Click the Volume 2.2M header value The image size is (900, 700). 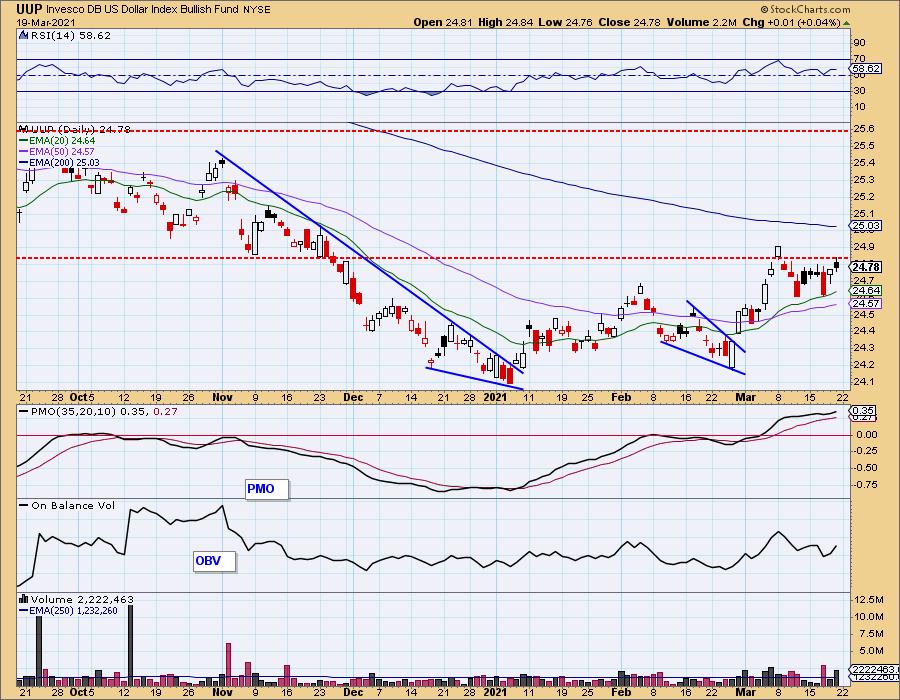[x=701, y=22]
